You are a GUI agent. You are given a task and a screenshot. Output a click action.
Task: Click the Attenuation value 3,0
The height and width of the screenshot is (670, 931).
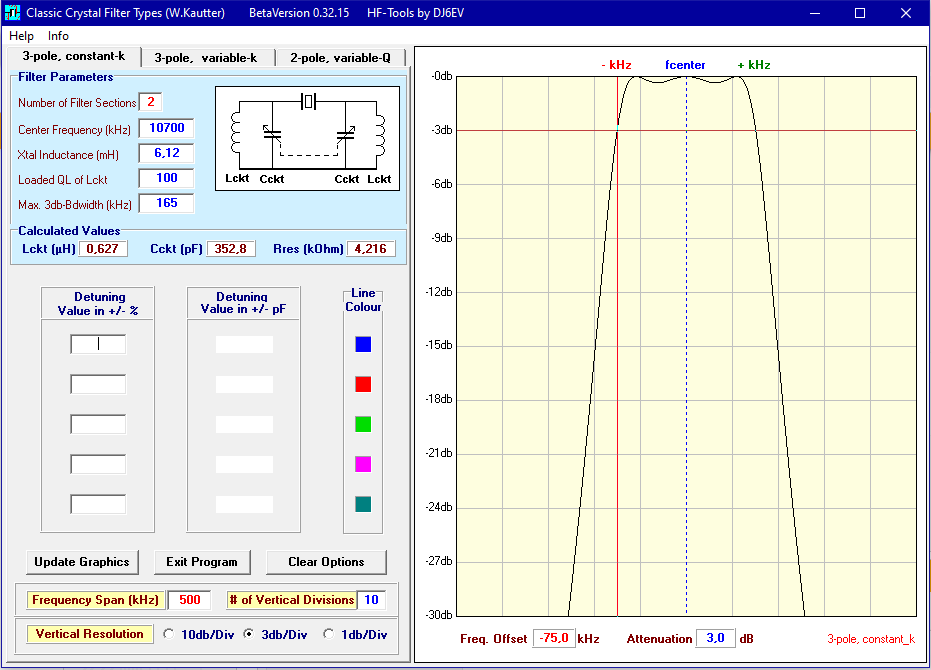point(715,639)
